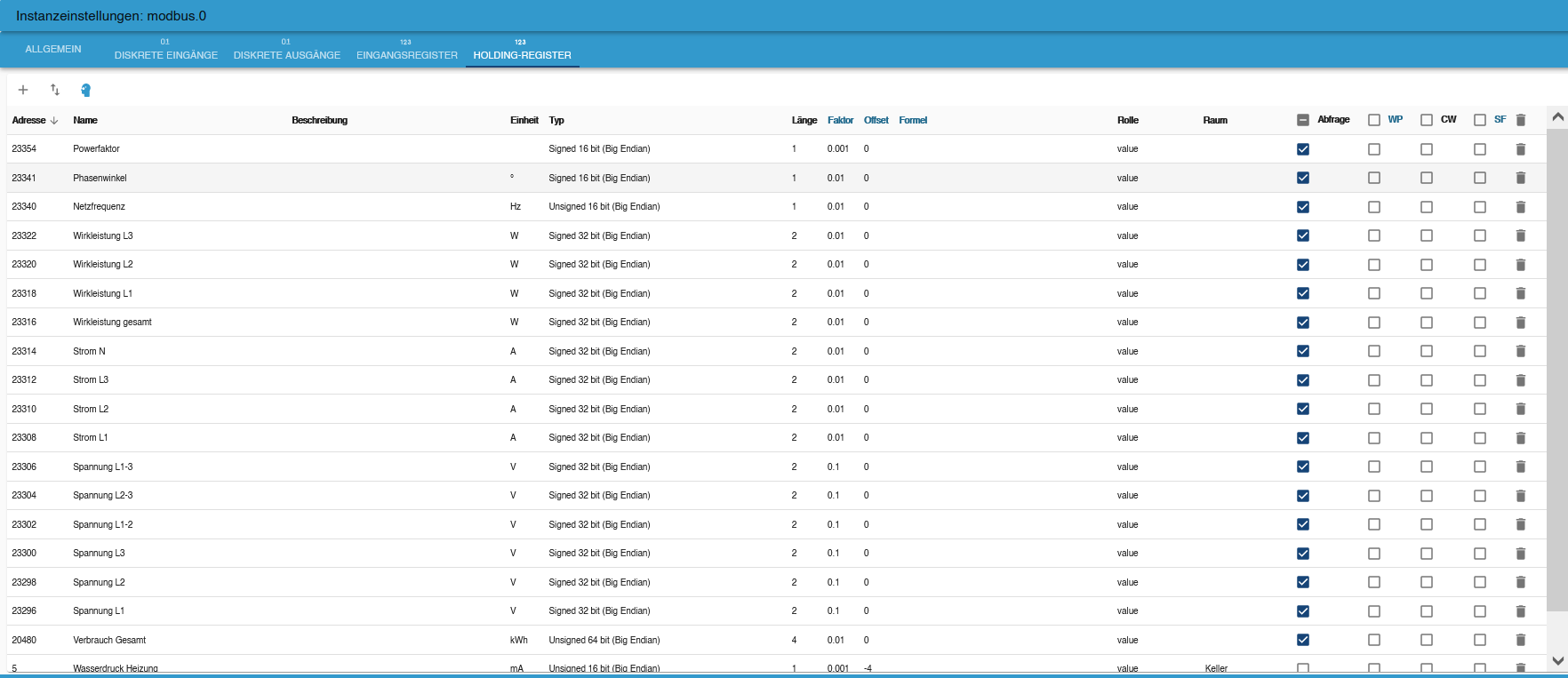Delete the Strom N register
1568x678 pixels.
pyautogui.click(x=1520, y=351)
